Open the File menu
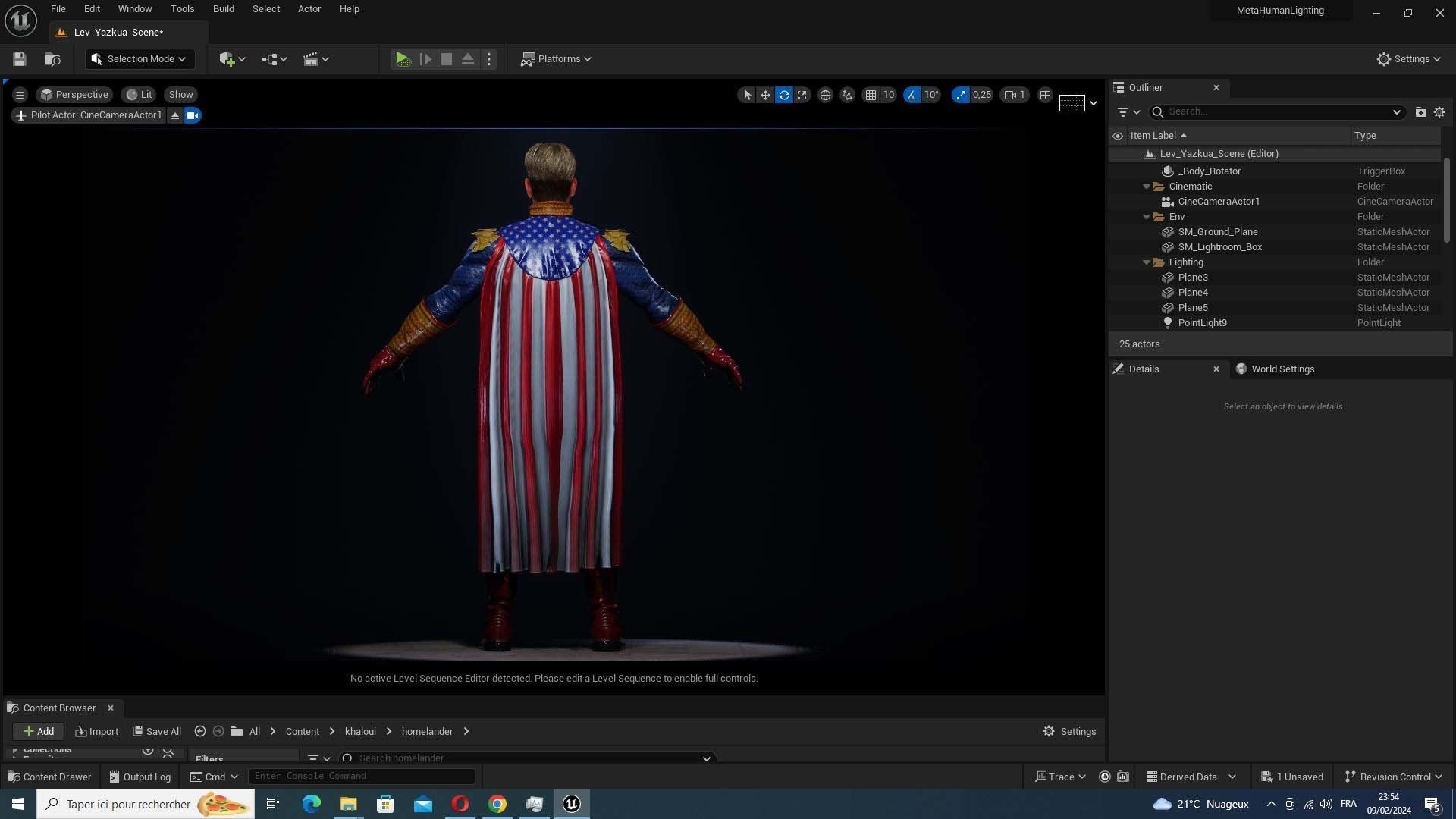The width and height of the screenshot is (1456, 819). [58, 9]
